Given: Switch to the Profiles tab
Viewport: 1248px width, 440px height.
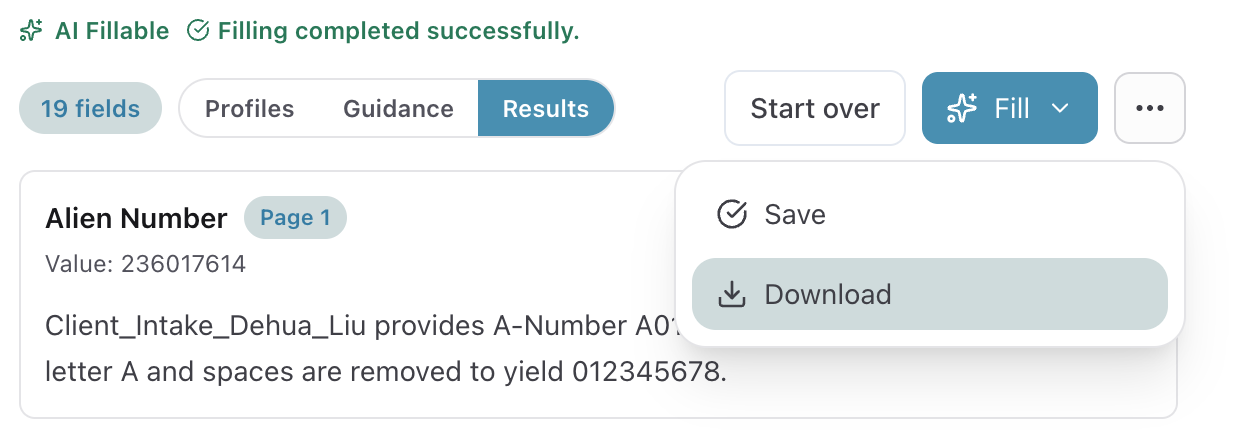Looking at the screenshot, I should [x=250, y=108].
